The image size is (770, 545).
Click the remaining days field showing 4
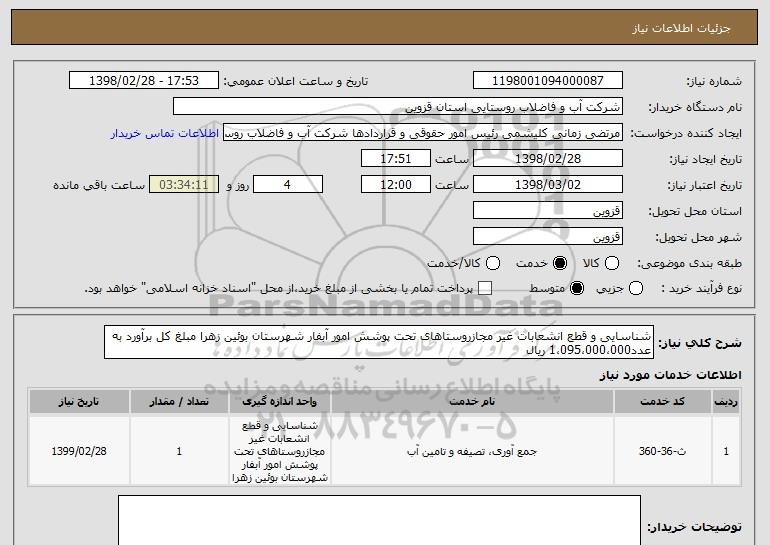[288, 185]
